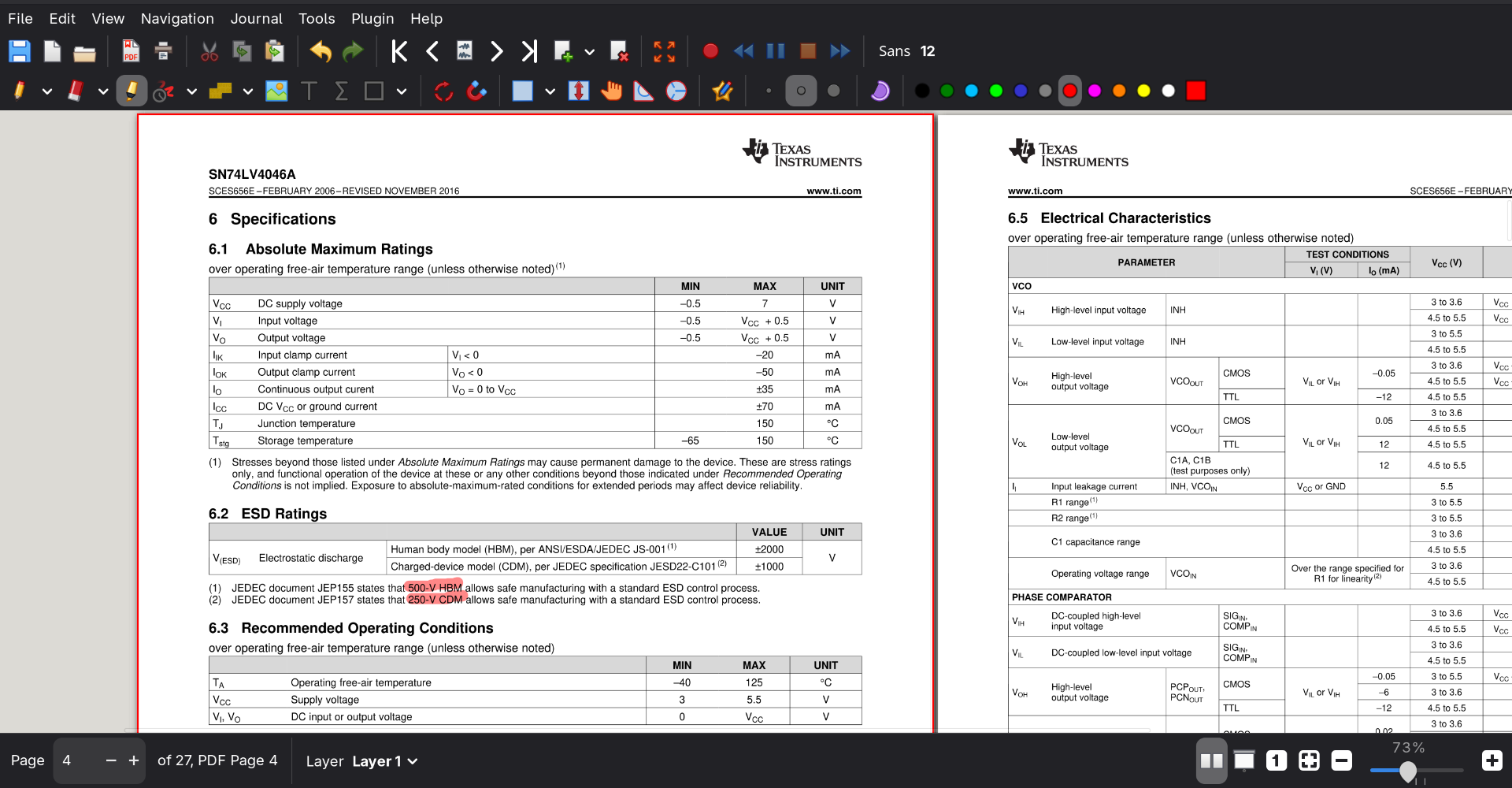The width and height of the screenshot is (1512, 788).
Task: Select medium line thickness
Action: [801, 91]
